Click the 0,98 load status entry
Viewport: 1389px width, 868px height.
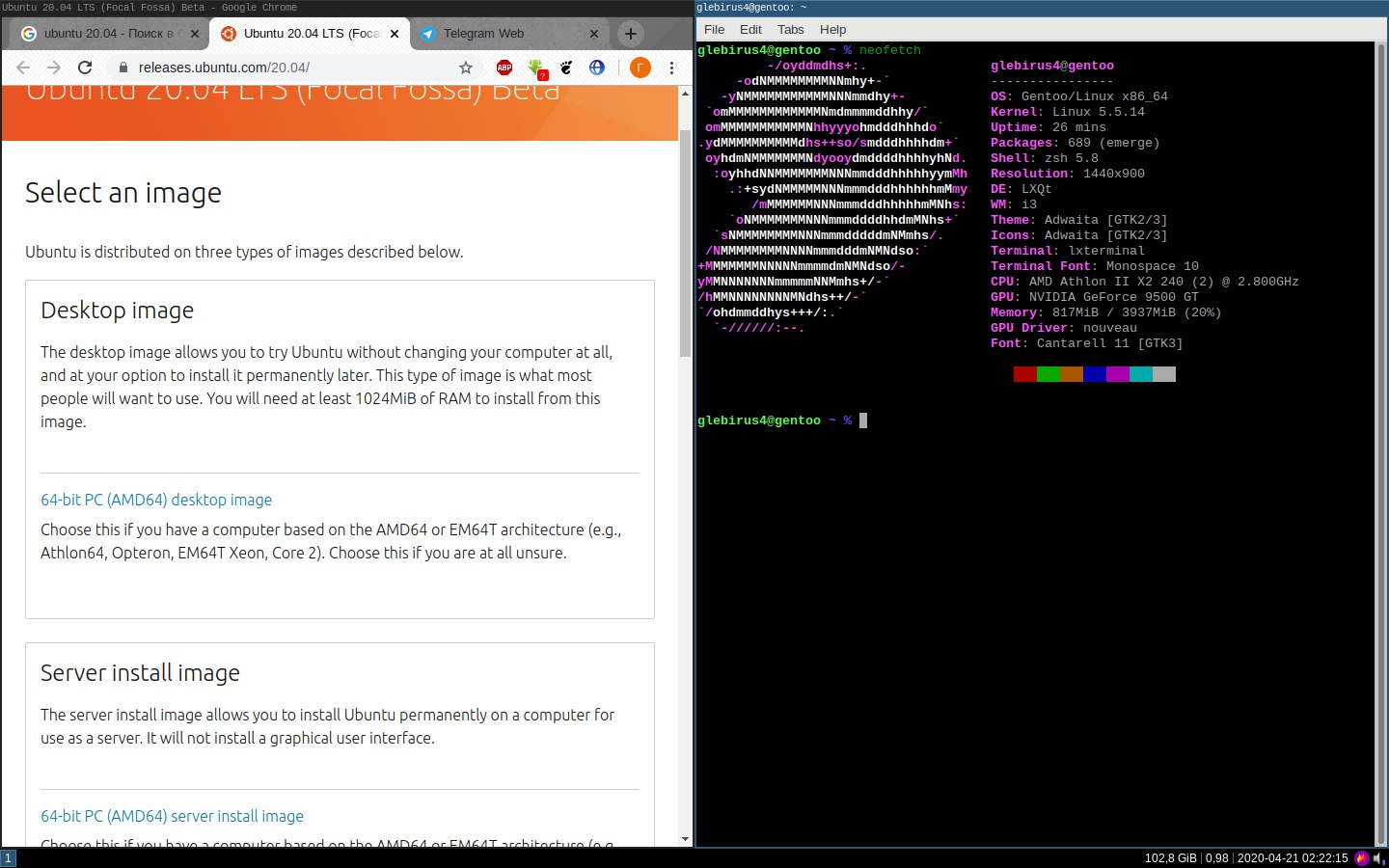[x=1217, y=858]
